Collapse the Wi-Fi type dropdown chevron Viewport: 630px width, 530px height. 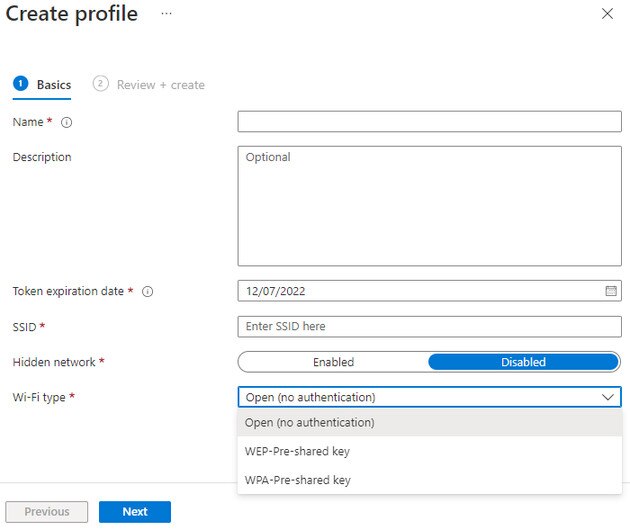tap(609, 397)
